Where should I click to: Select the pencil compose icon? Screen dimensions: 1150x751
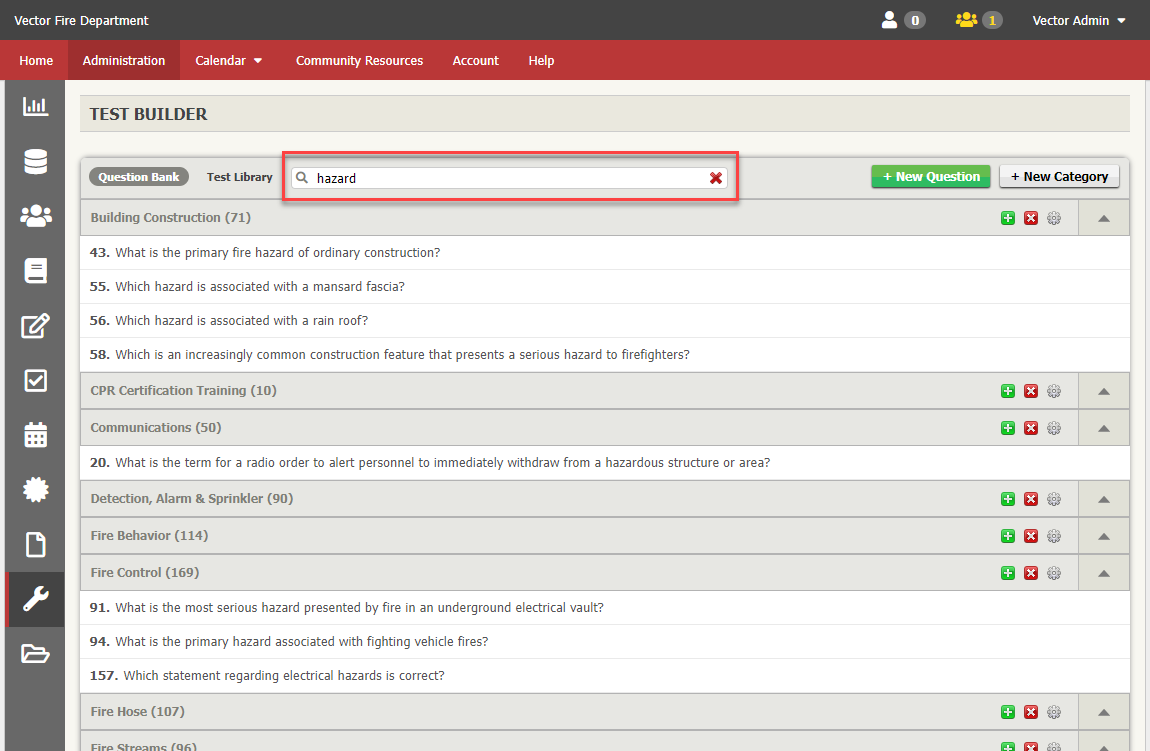click(x=35, y=325)
